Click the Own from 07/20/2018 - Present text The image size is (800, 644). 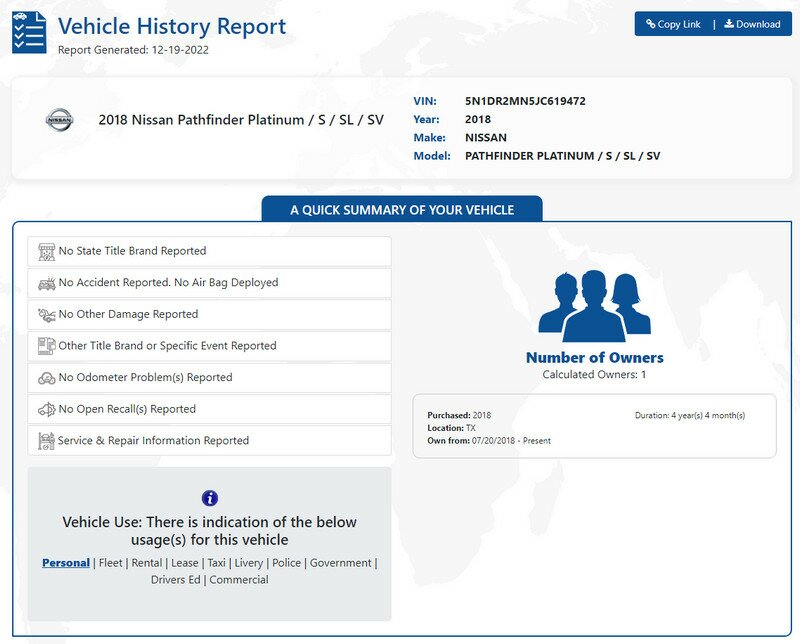pos(489,441)
